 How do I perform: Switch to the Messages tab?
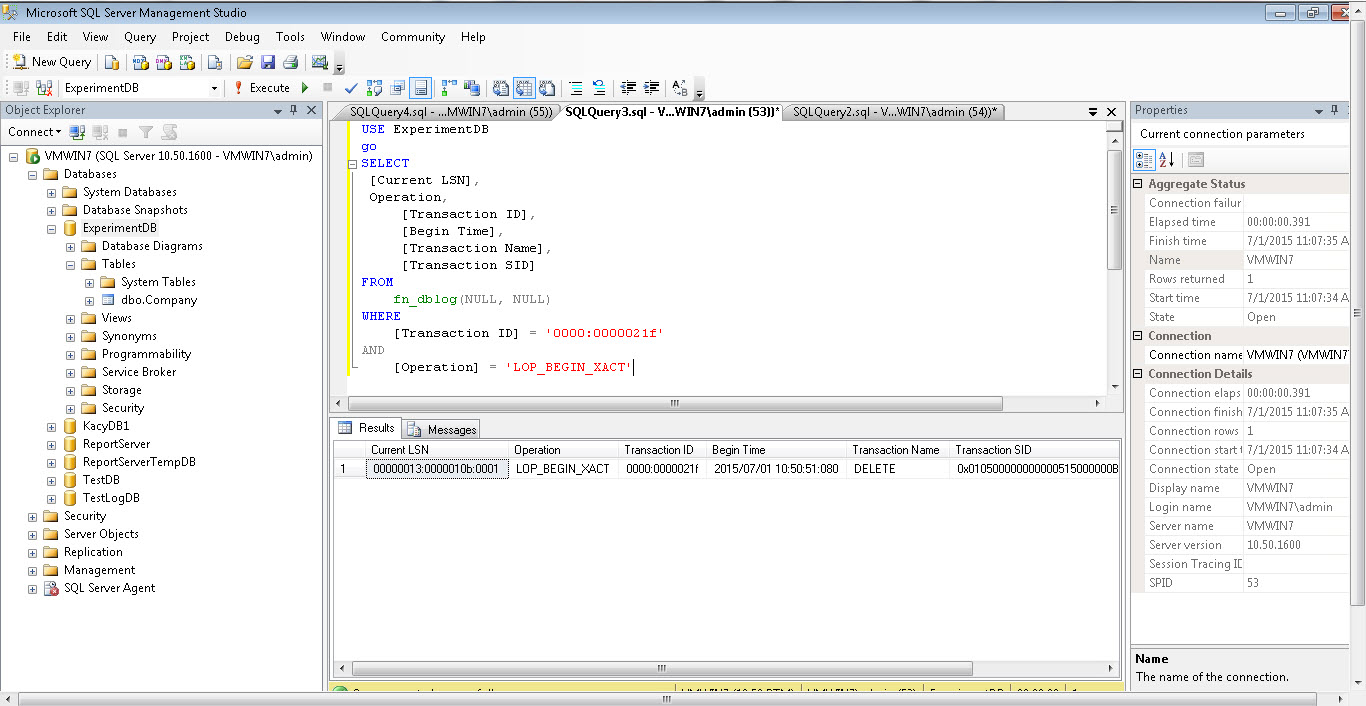pyautogui.click(x=442, y=429)
